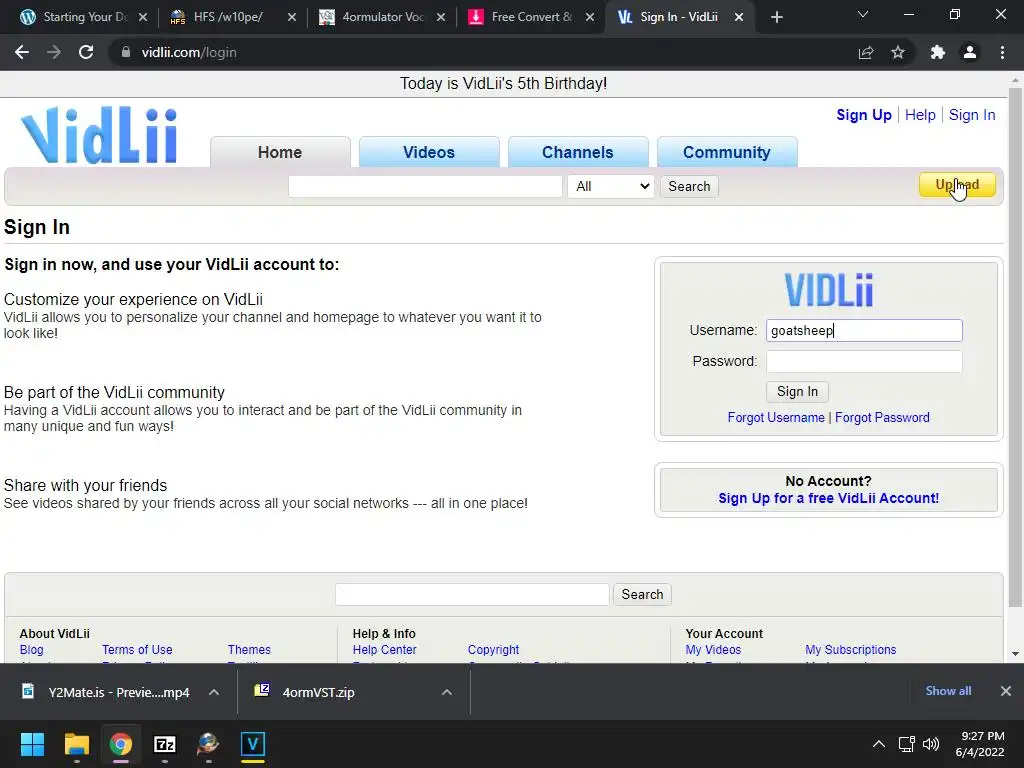Image resolution: width=1024 pixels, height=768 pixels.
Task: Reload the VidLii login page
Action: point(86,52)
